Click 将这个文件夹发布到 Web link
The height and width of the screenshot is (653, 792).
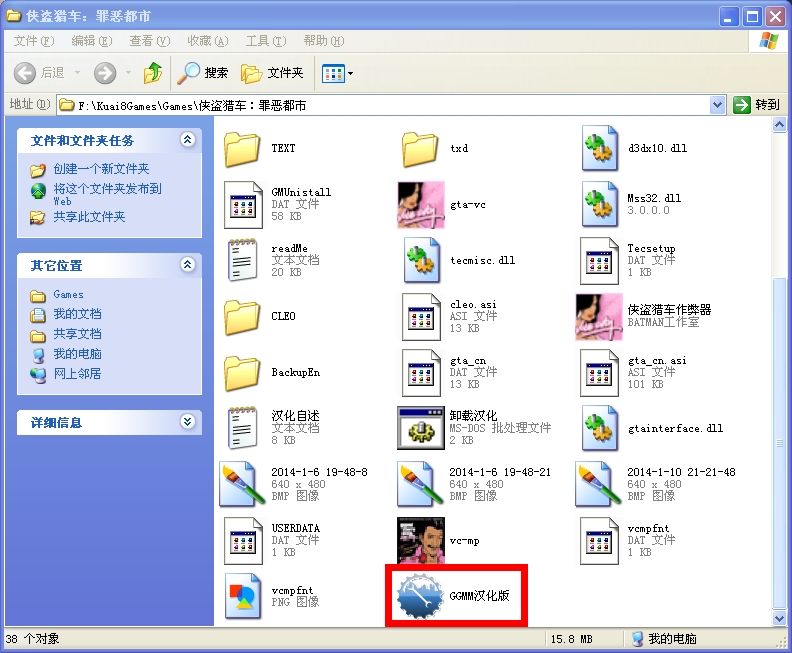tap(107, 194)
